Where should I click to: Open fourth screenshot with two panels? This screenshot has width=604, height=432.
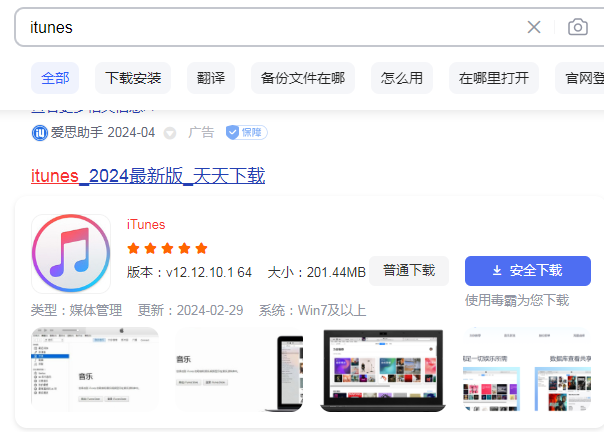coord(527,369)
